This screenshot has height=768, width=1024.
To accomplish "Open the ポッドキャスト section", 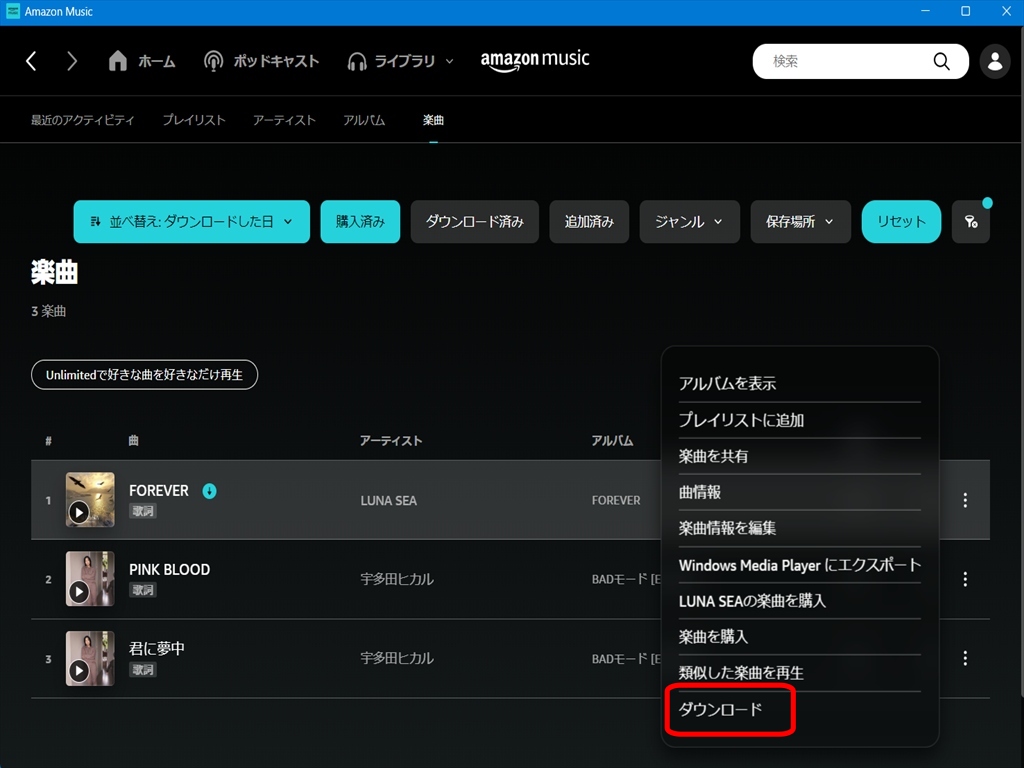I will point(261,61).
